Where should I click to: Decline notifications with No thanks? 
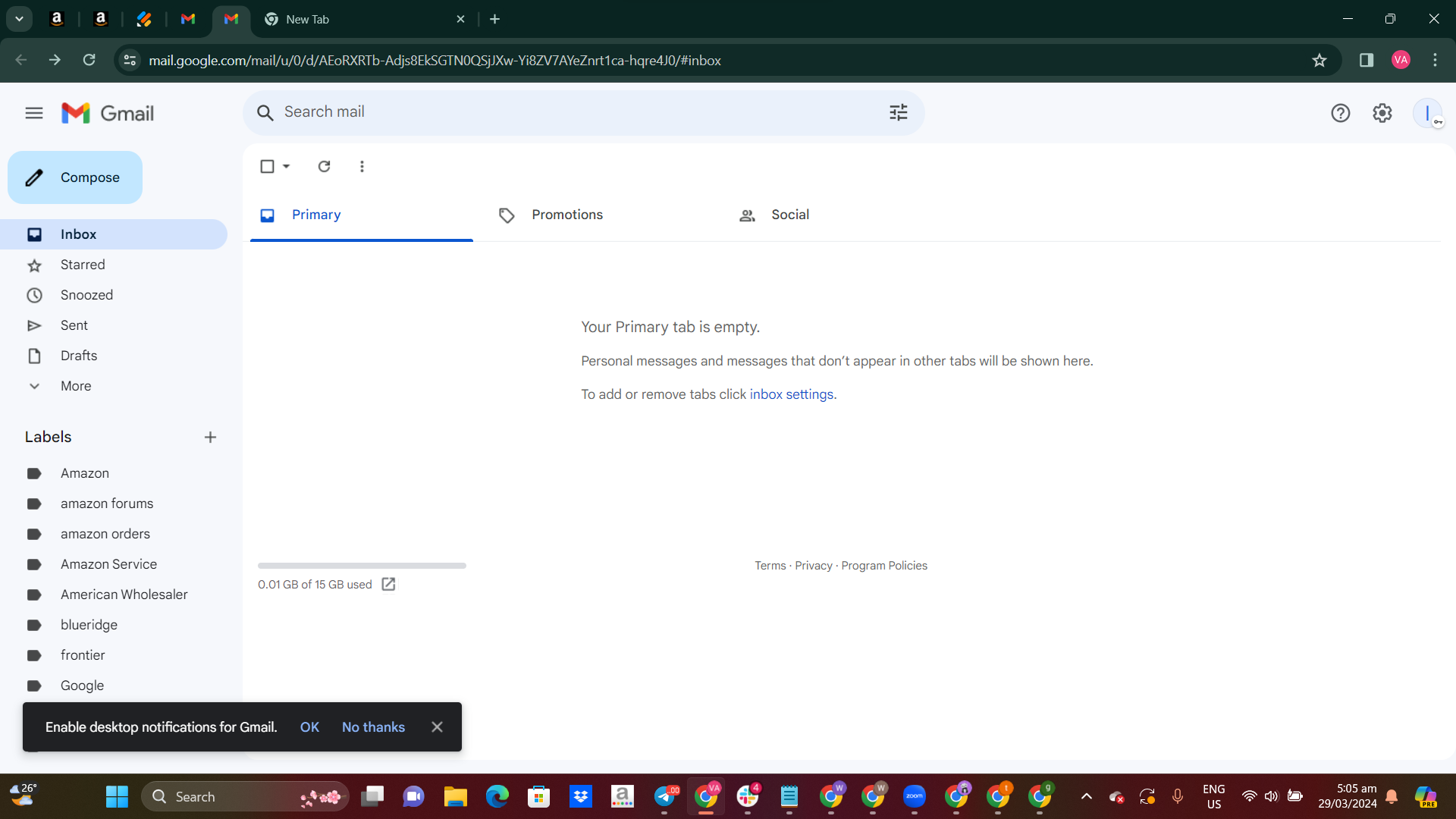(373, 727)
